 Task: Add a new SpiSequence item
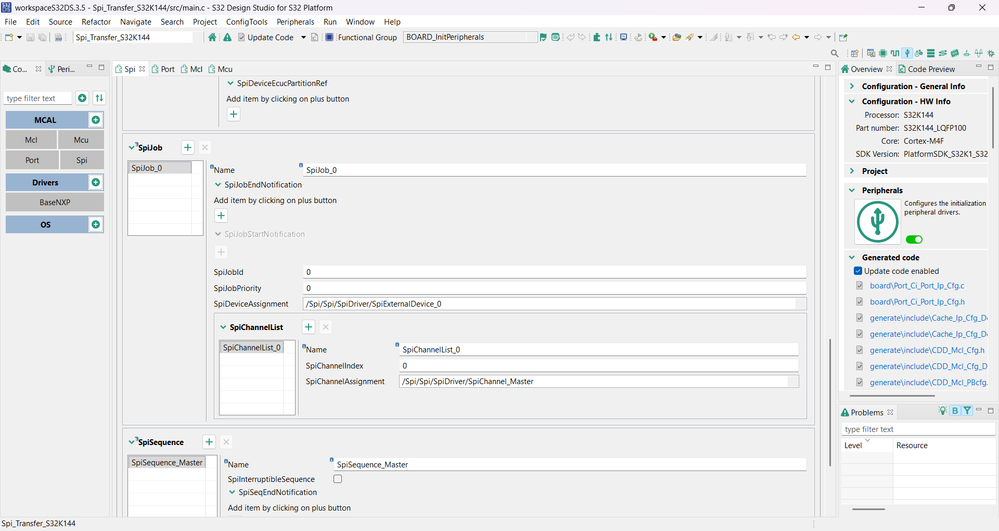pos(209,442)
